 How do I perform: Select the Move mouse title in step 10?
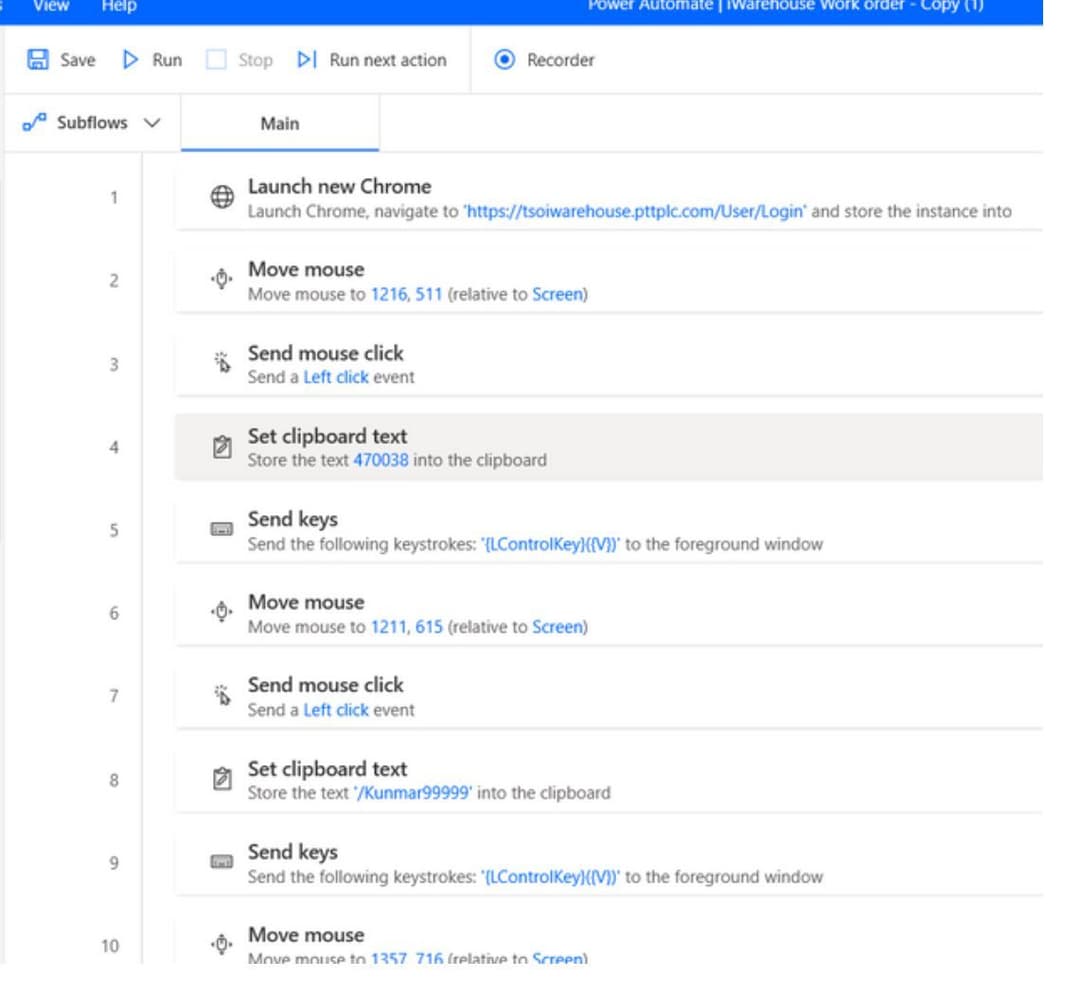pyautogui.click(x=306, y=935)
